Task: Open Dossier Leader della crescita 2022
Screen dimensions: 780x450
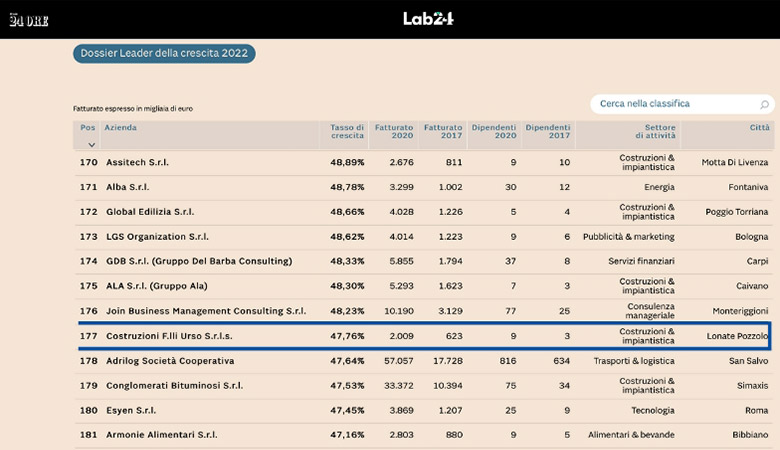Action: (x=164, y=54)
